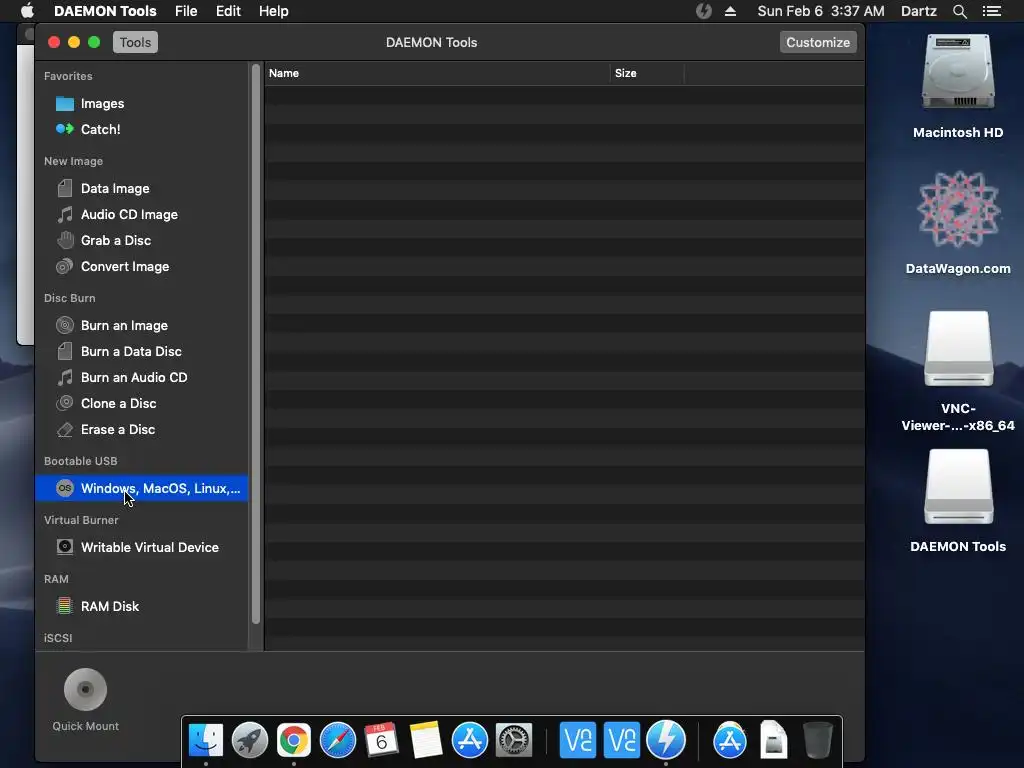
Task: Select the Data Image document icon
Action: 65,188
